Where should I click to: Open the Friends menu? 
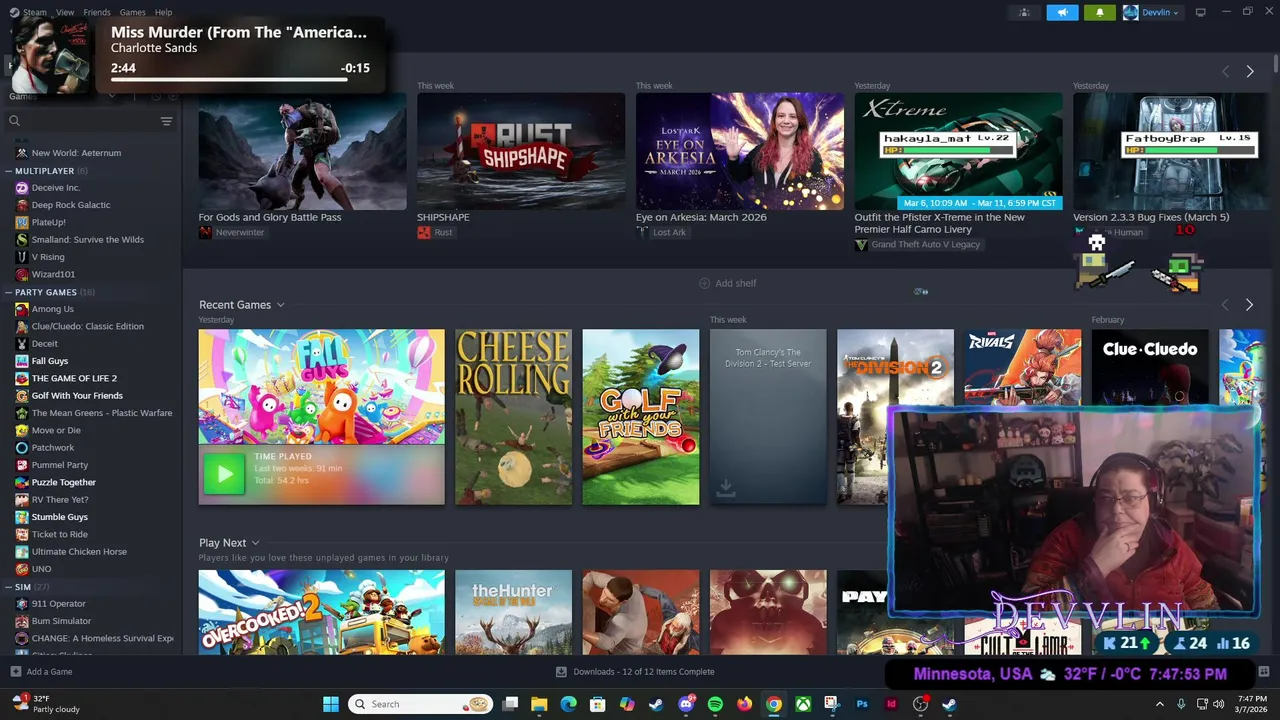(x=97, y=12)
